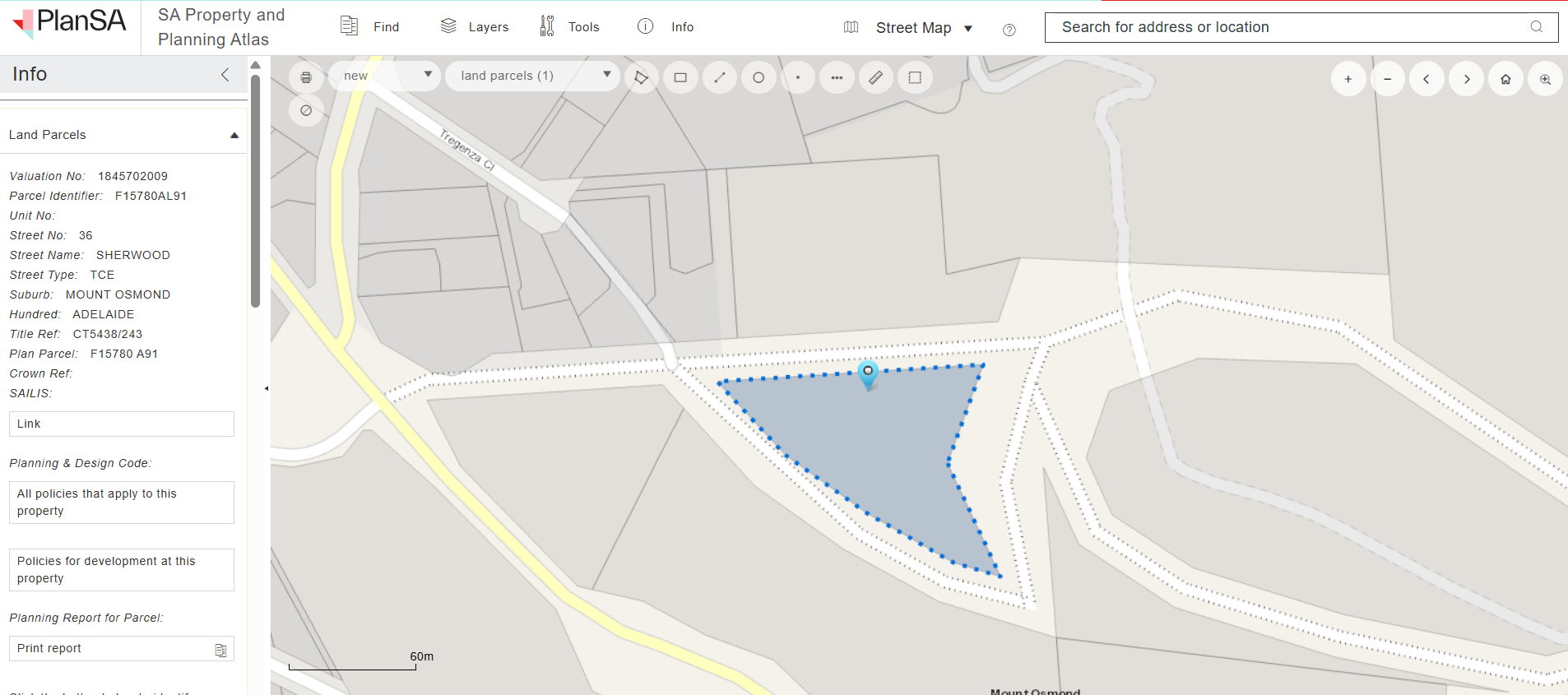Viewport: 1568px width, 695px height.
Task: Go to next map extent
Action: pyautogui.click(x=1466, y=79)
